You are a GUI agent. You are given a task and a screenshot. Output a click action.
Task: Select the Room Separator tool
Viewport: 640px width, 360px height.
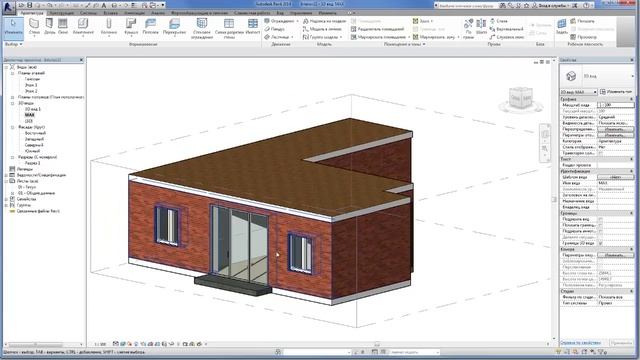(378, 29)
